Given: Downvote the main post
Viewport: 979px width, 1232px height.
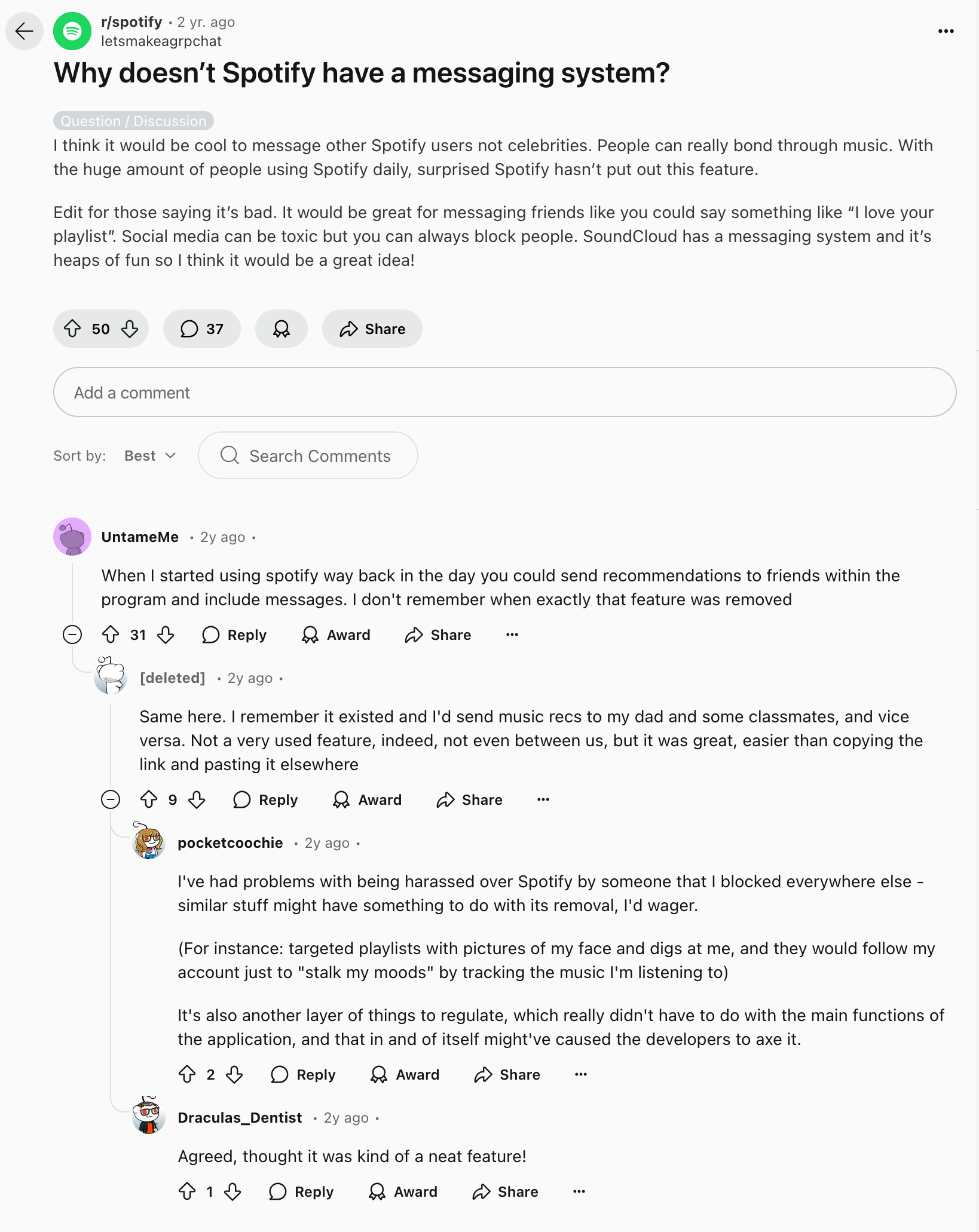Looking at the screenshot, I should [130, 329].
